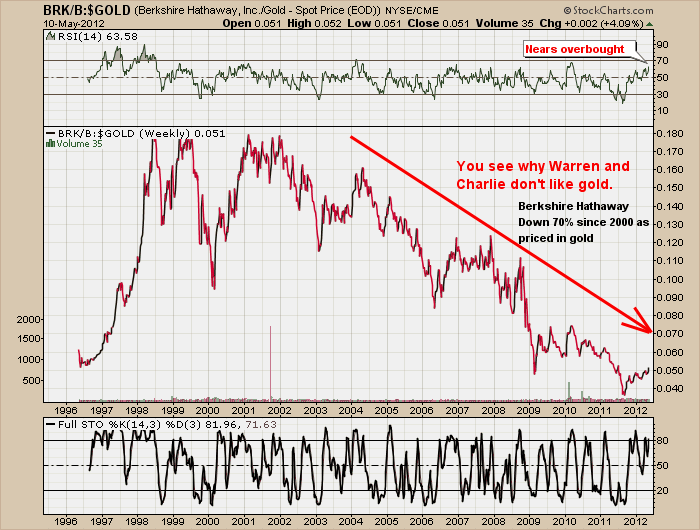Click 2005 under the stochastic panel
The image size is (700, 530).
point(386,521)
